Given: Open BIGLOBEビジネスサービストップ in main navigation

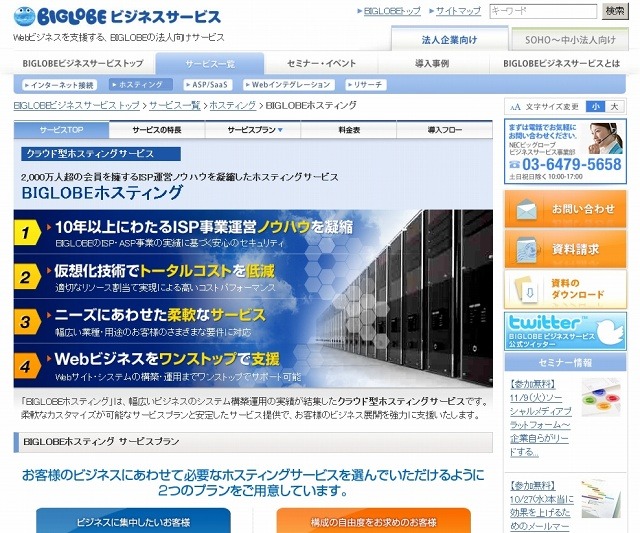Looking at the screenshot, I should coord(83,63).
